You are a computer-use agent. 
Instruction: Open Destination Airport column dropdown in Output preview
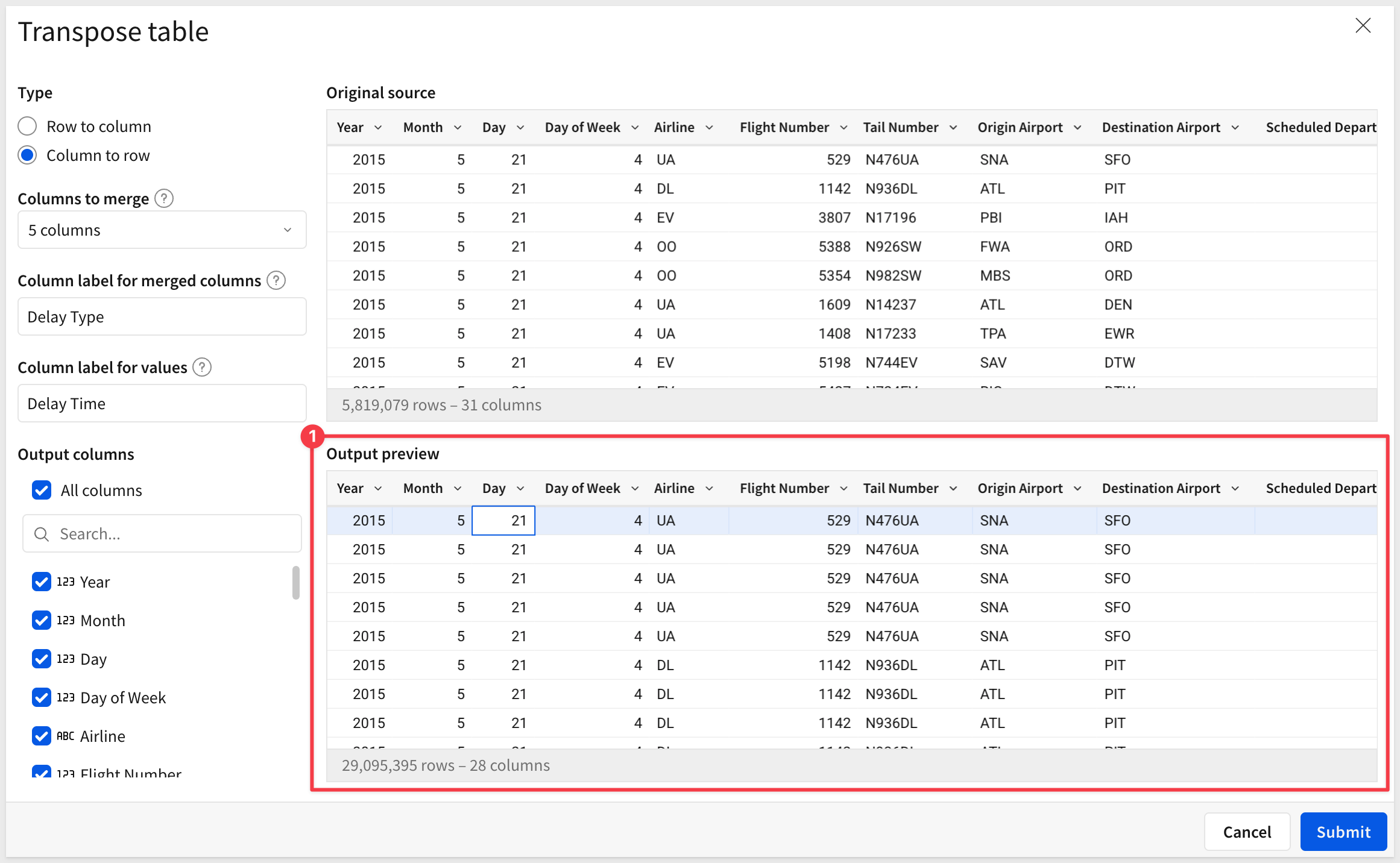(1235, 489)
